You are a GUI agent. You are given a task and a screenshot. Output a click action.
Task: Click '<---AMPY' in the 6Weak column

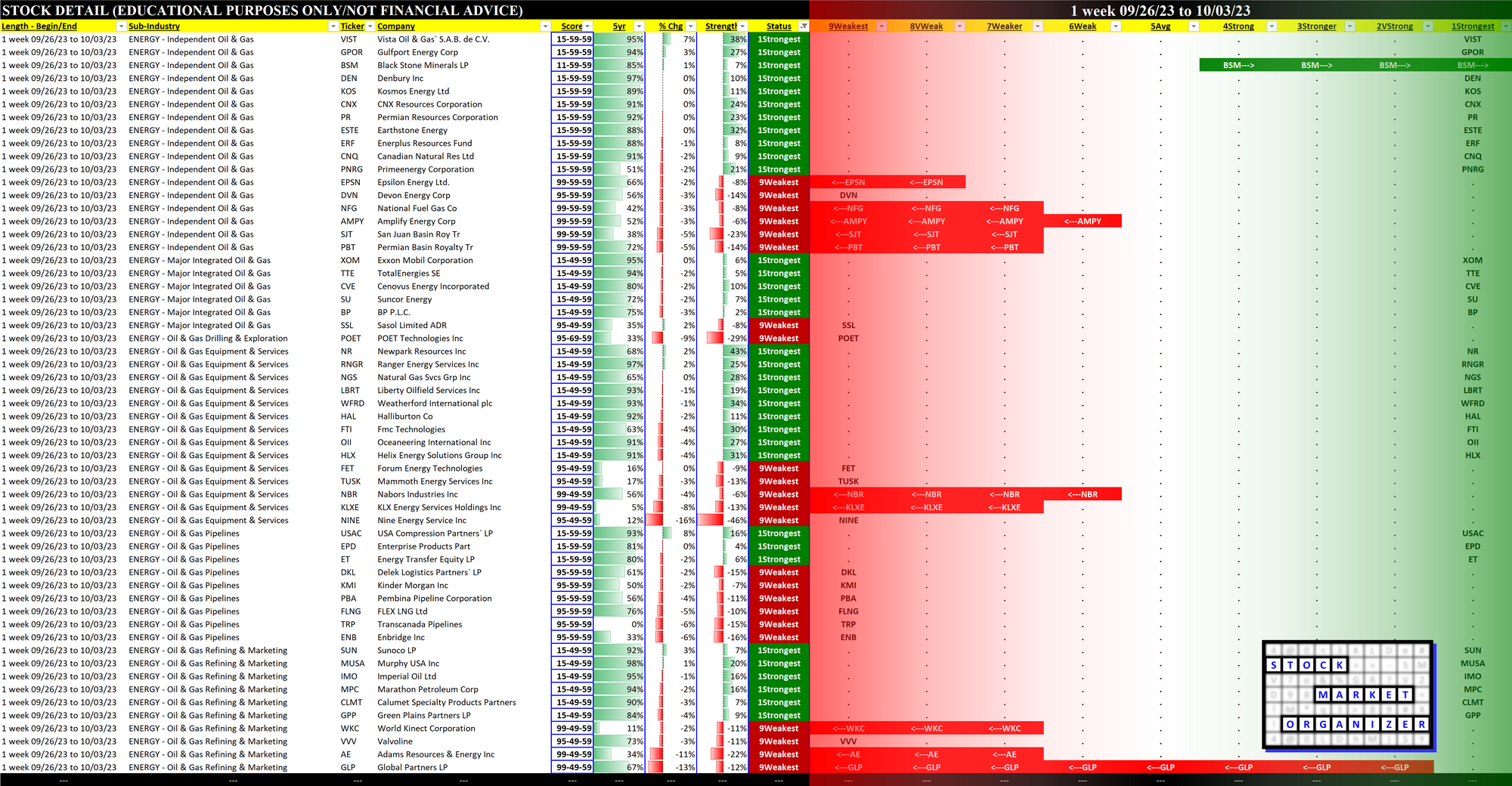coord(1083,221)
